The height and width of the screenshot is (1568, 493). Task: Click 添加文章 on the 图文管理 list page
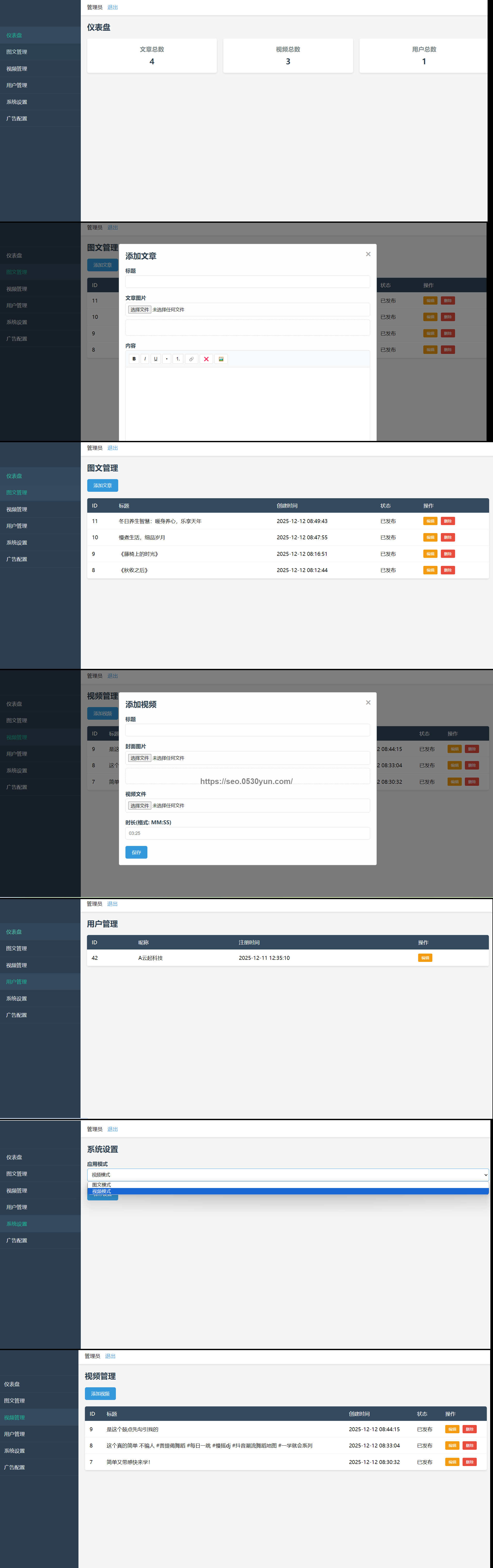pyautogui.click(x=102, y=485)
